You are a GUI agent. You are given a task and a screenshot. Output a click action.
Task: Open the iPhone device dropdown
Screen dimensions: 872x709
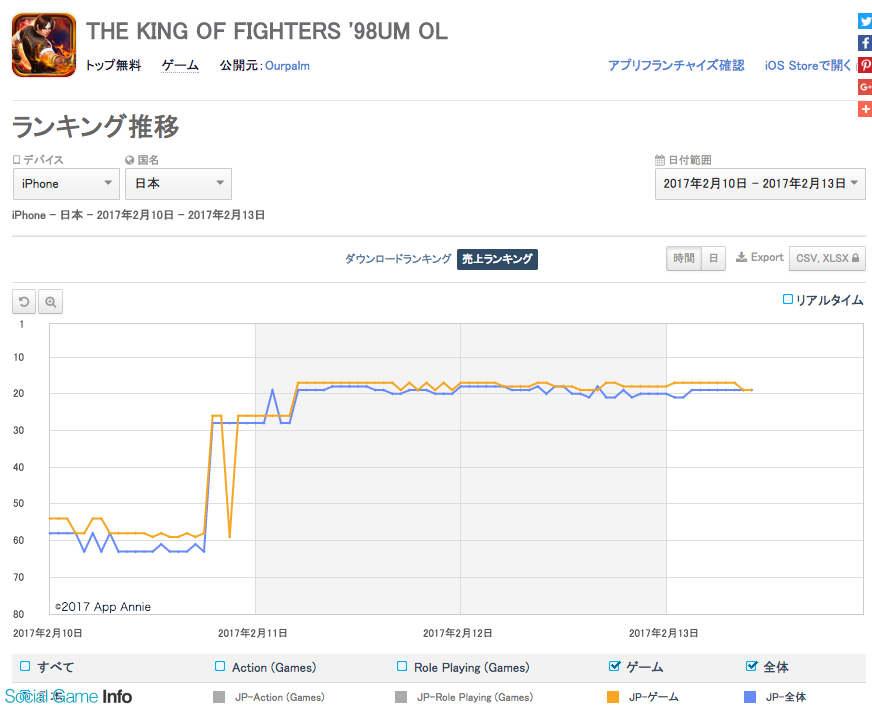pyautogui.click(x=66, y=184)
